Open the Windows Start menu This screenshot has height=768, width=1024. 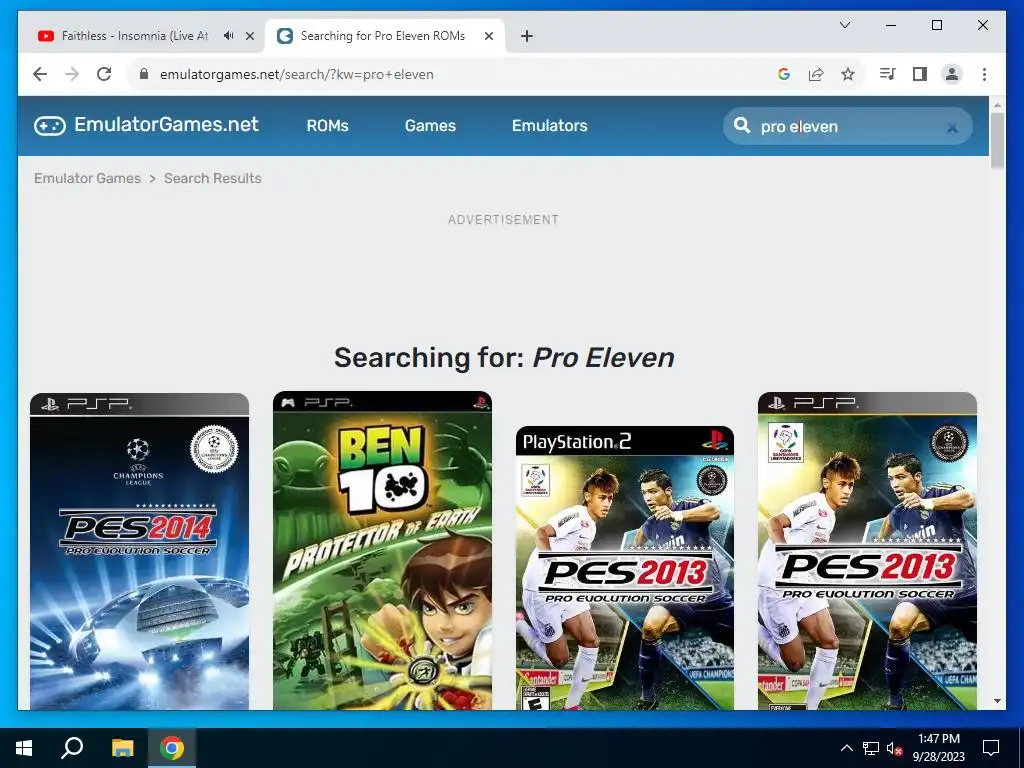[x=24, y=748]
